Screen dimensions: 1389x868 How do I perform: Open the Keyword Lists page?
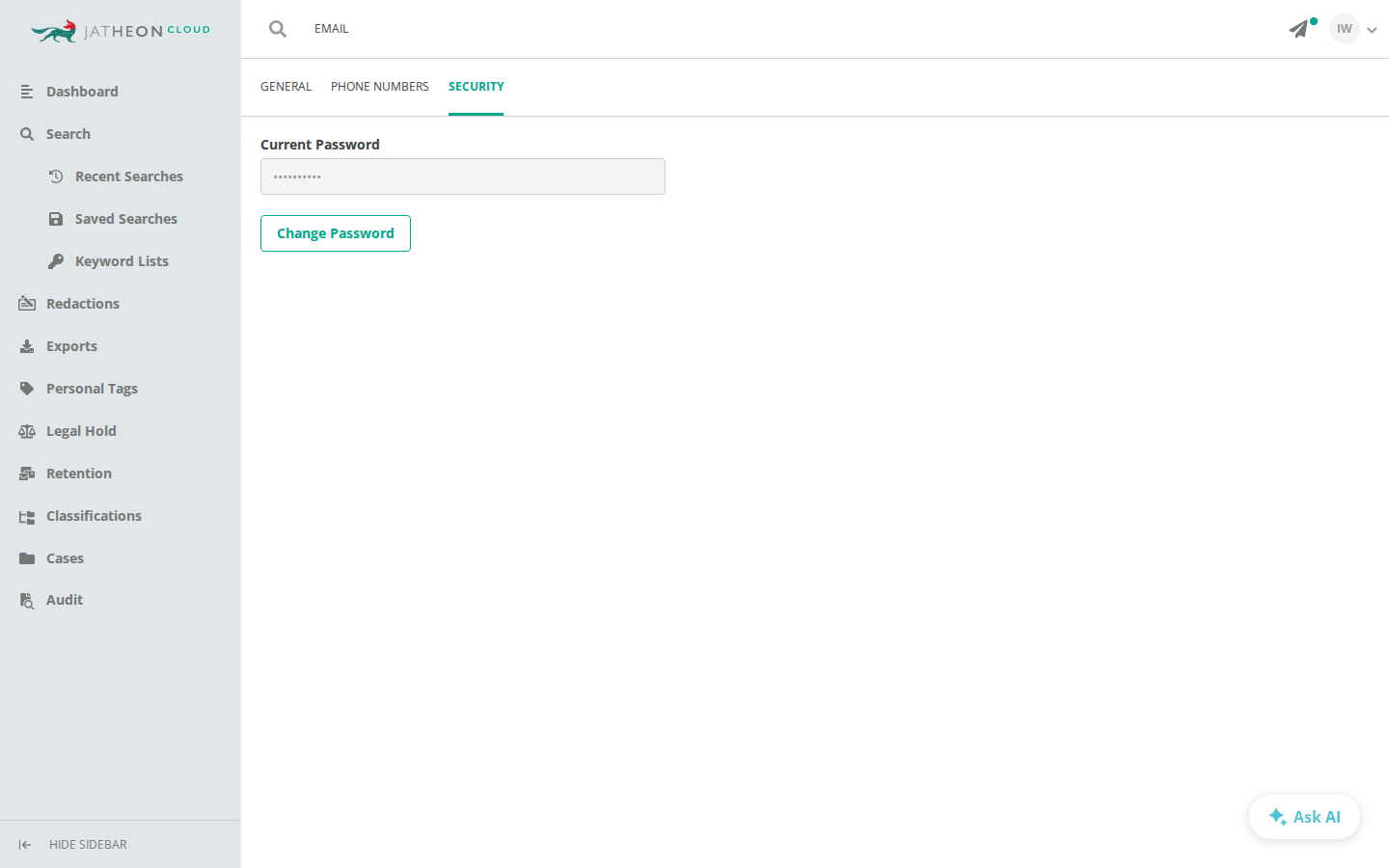point(122,261)
